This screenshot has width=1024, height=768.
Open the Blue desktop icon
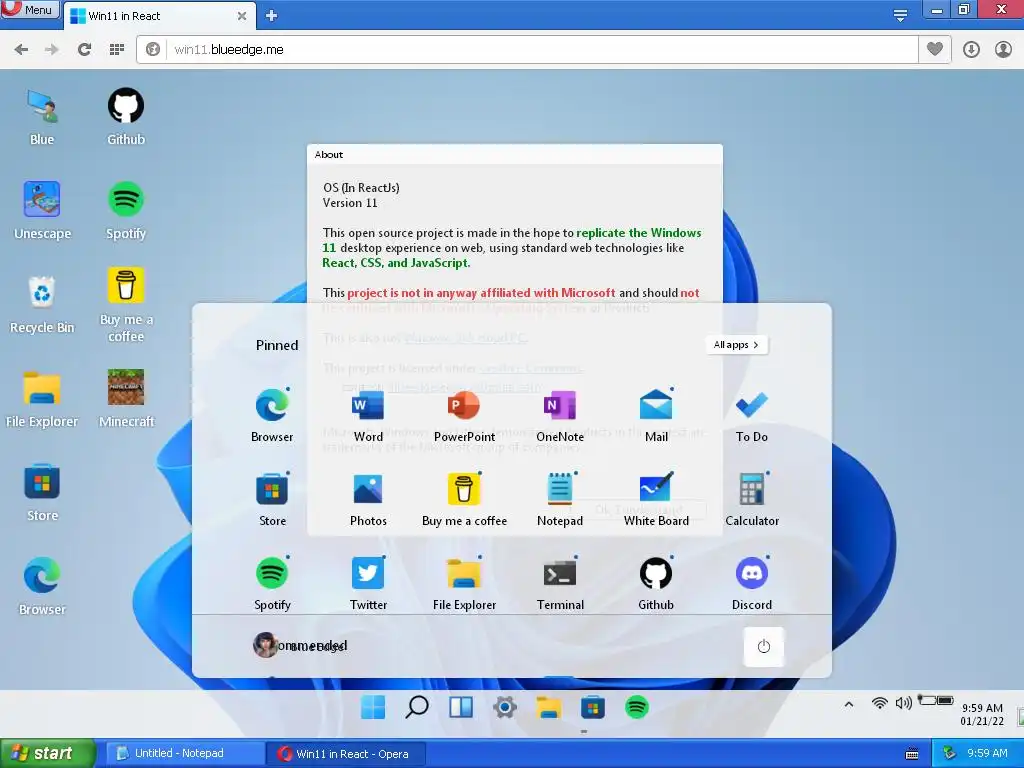(x=42, y=118)
